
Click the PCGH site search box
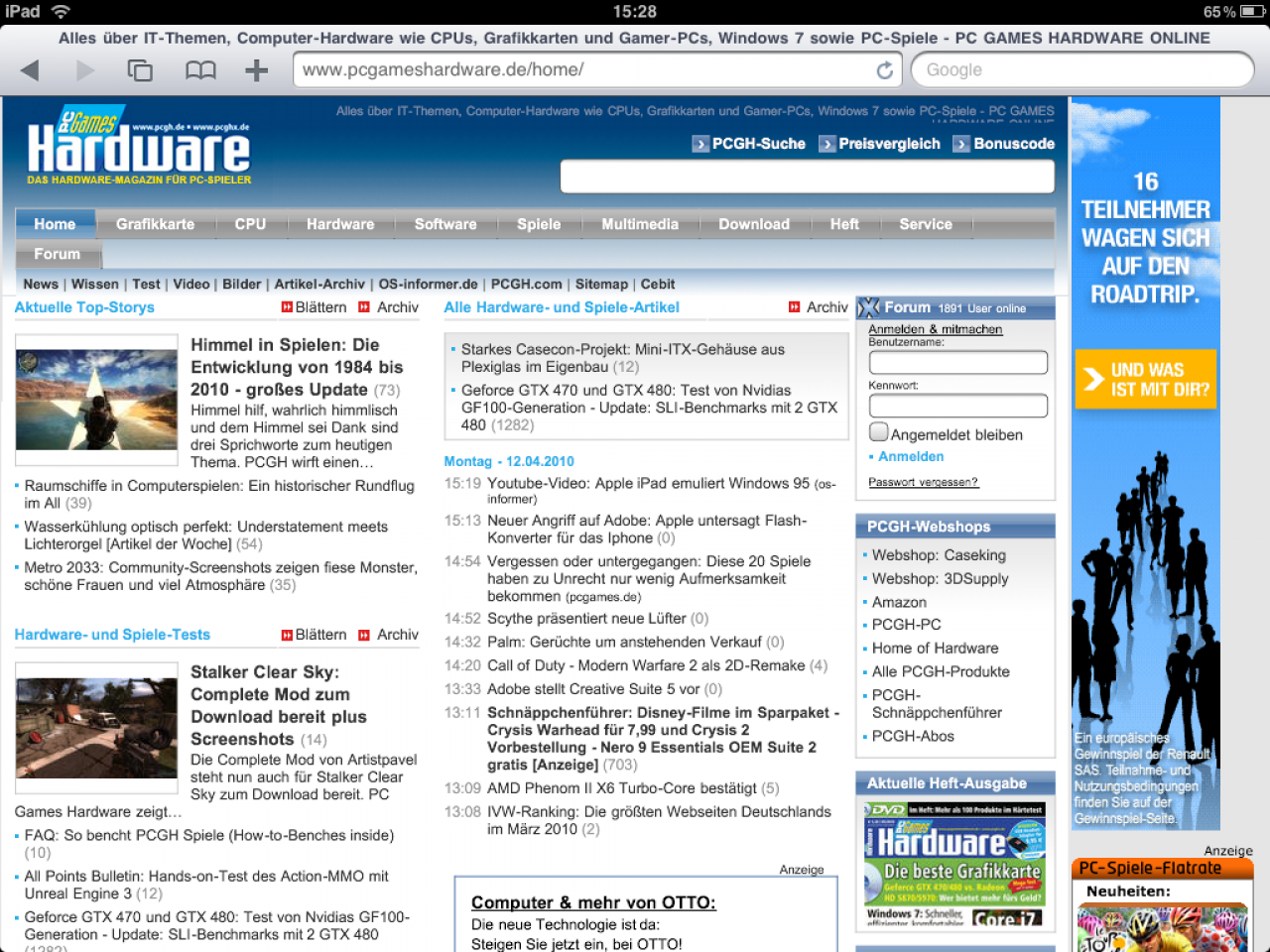tap(807, 177)
